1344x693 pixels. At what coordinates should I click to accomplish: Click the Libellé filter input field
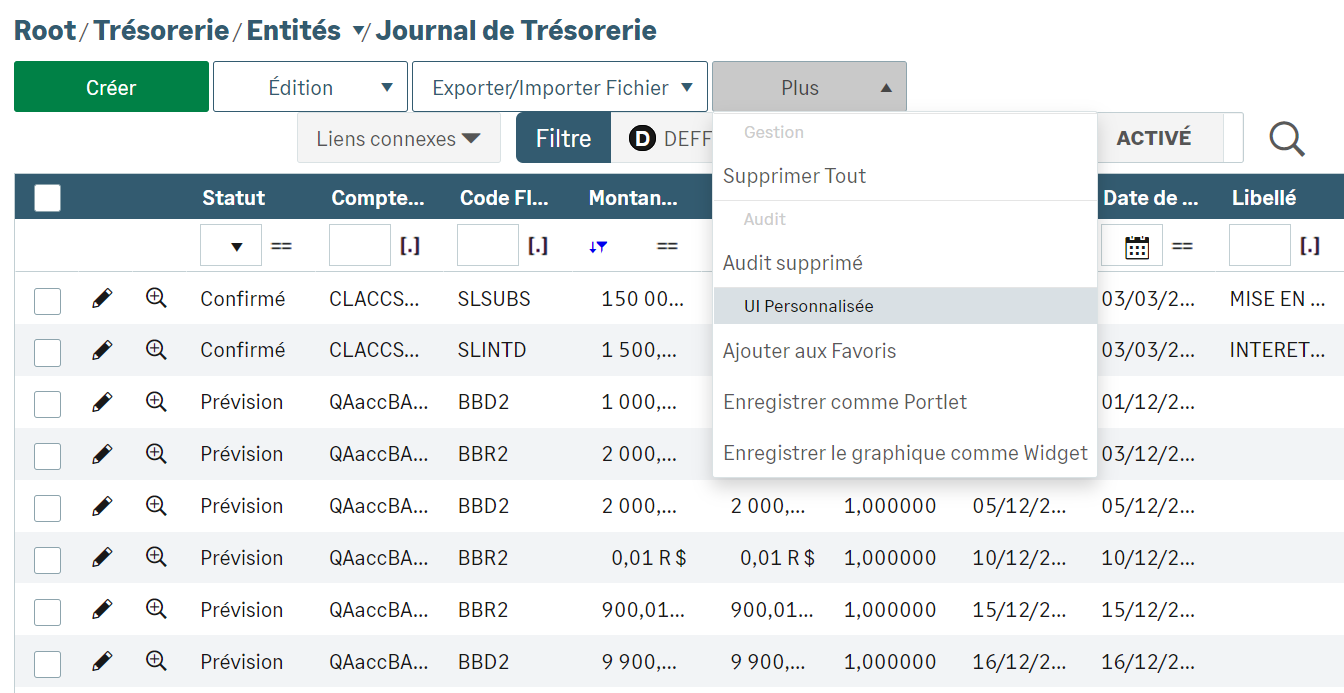click(x=1259, y=246)
